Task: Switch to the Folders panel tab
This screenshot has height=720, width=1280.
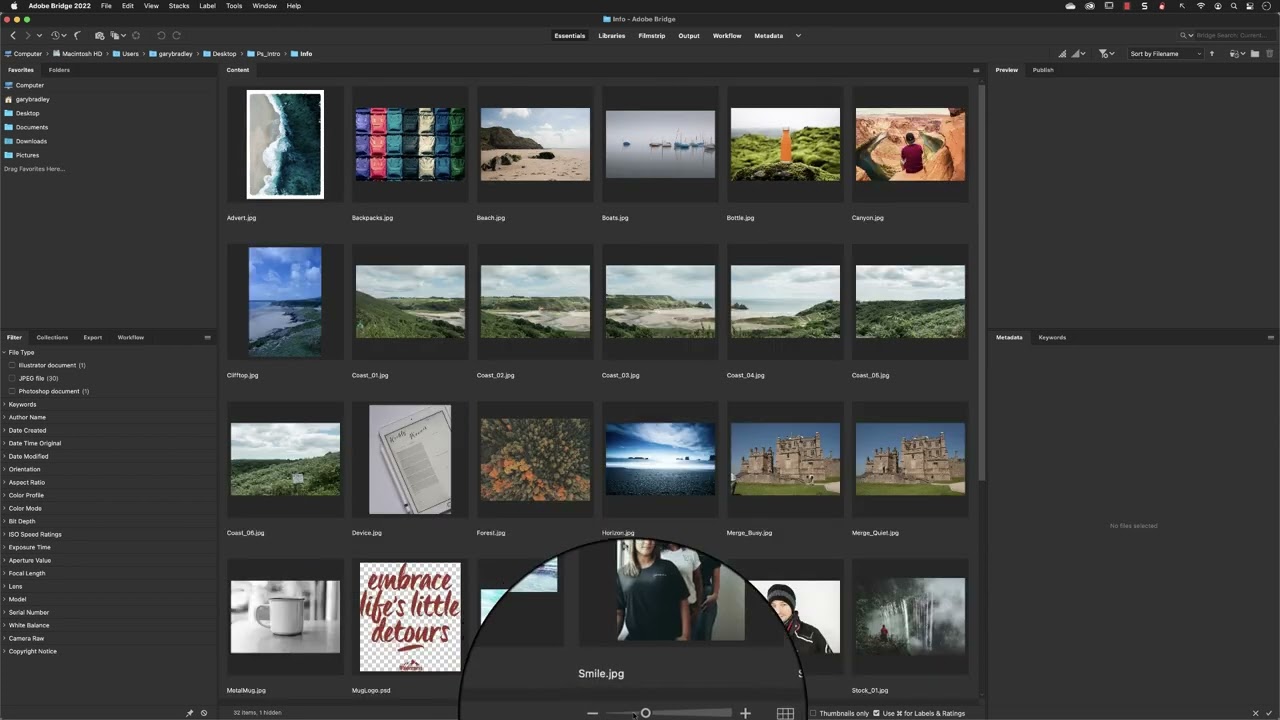Action: [59, 70]
